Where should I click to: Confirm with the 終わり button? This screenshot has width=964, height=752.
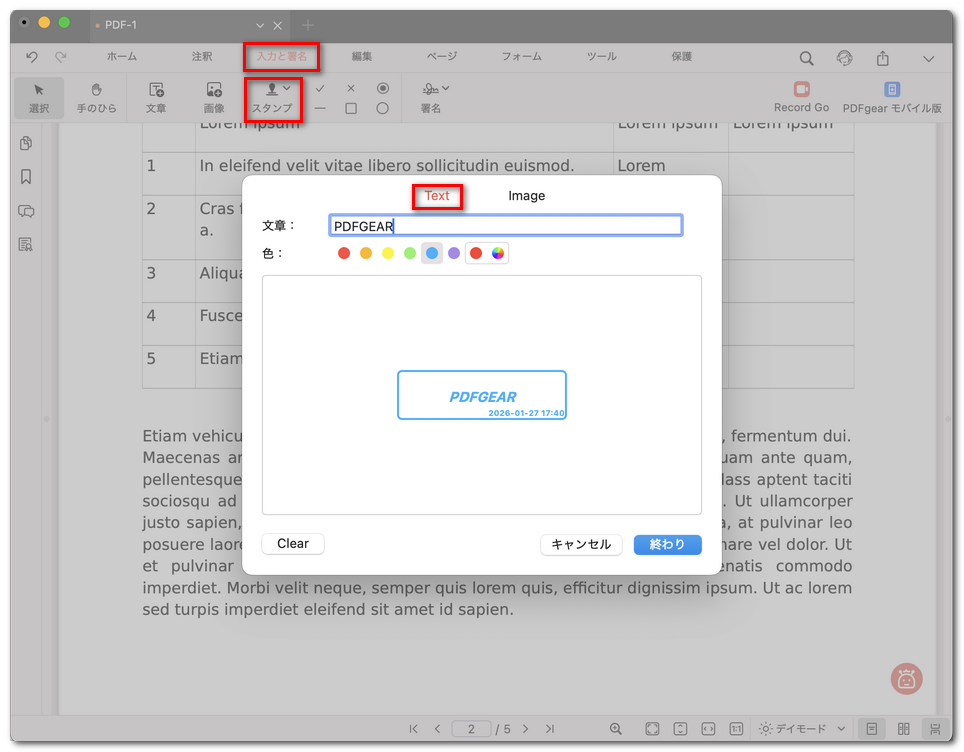(x=668, y=544)
